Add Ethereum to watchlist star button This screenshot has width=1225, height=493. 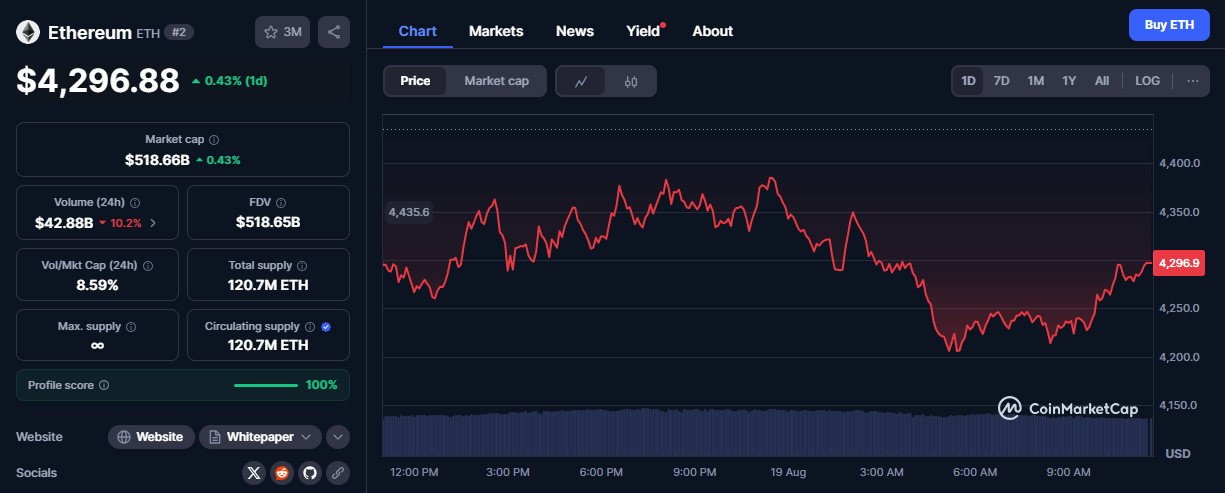pyautogui.click(x=282, y=32)
